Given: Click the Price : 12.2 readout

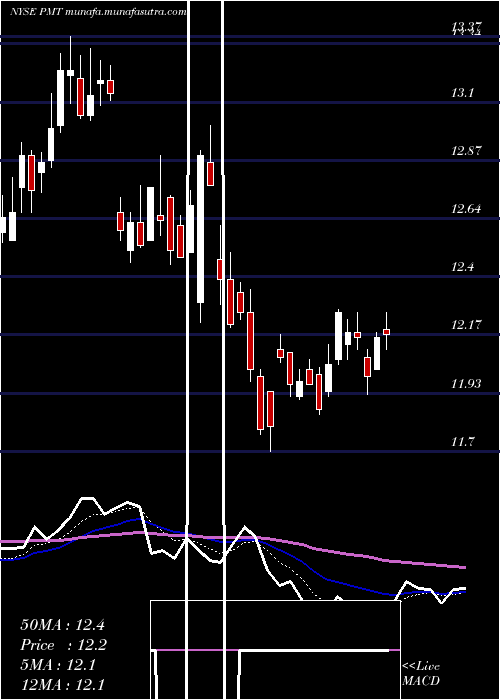Looking at the screenshot, I should click(63, 645).
